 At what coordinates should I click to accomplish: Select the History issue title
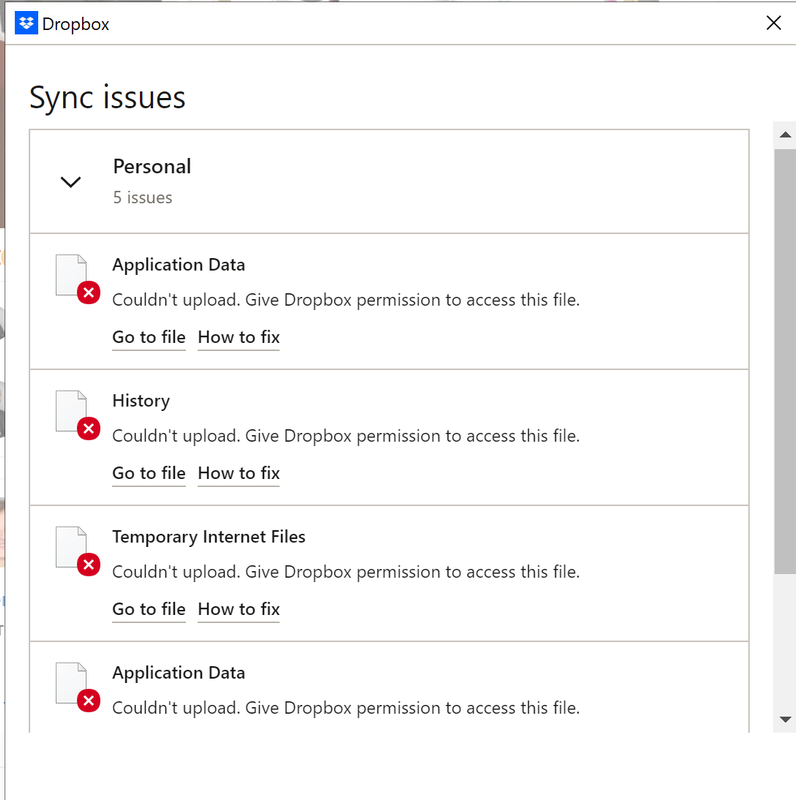tap(141, 401)
